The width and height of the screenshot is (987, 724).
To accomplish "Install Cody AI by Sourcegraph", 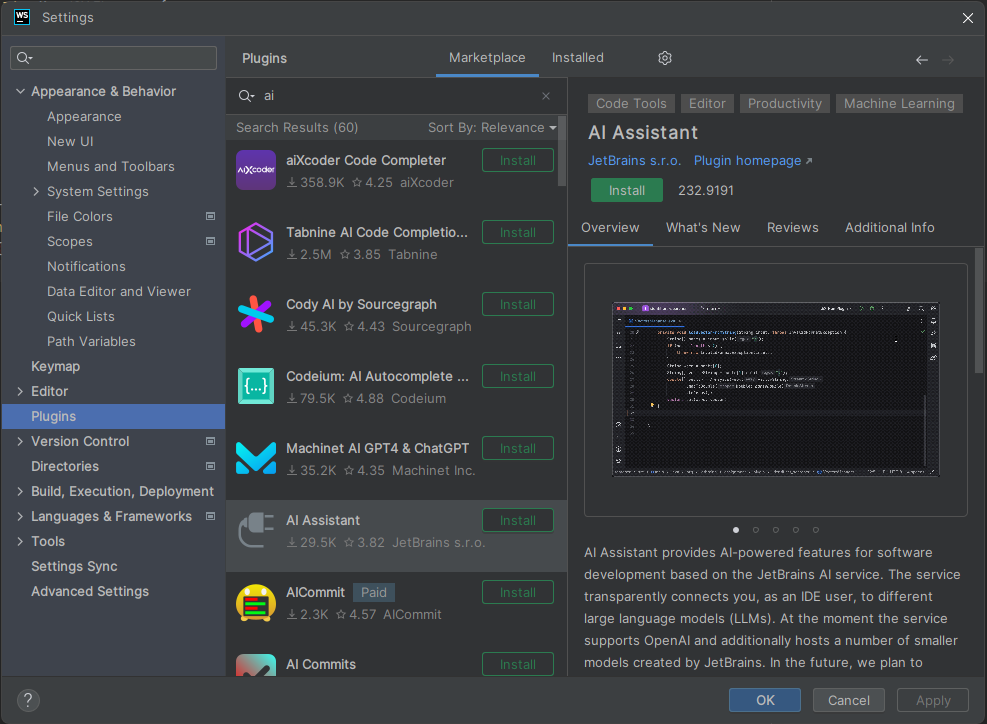I will coord(517,304).
